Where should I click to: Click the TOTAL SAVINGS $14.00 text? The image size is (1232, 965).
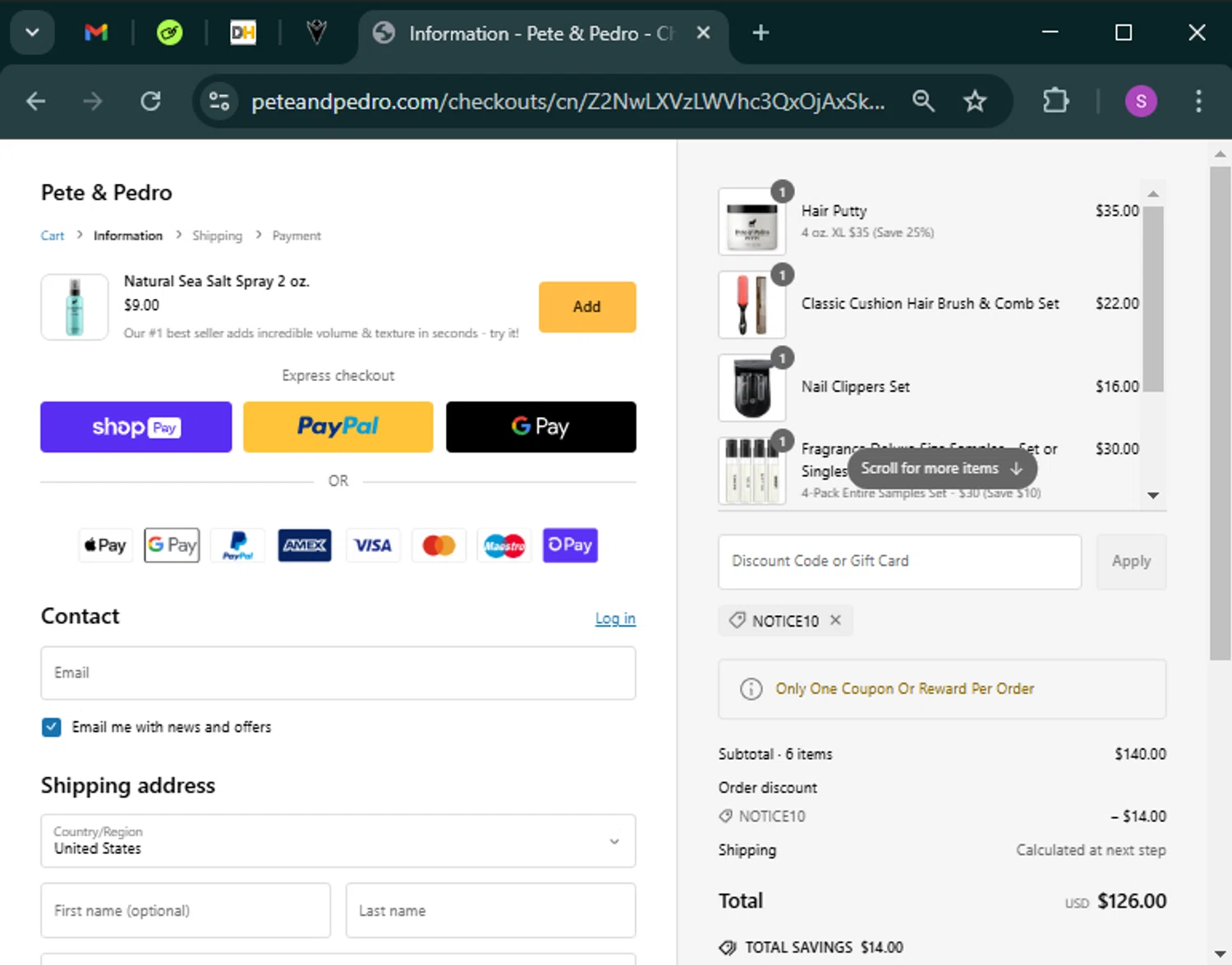click(824, 948)
